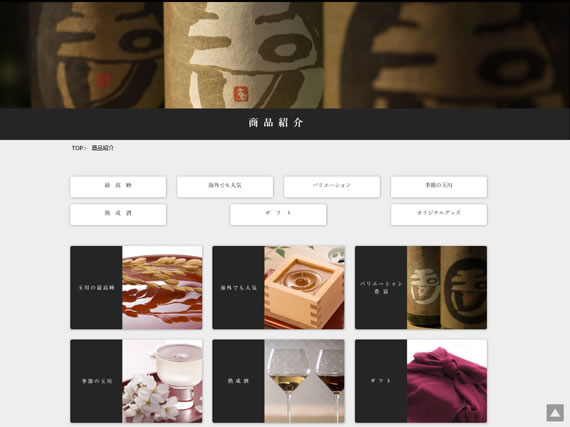Follow the TOP breadcrumb link
The height and width of the screenshot is (427, 570).
pos(77,148)
